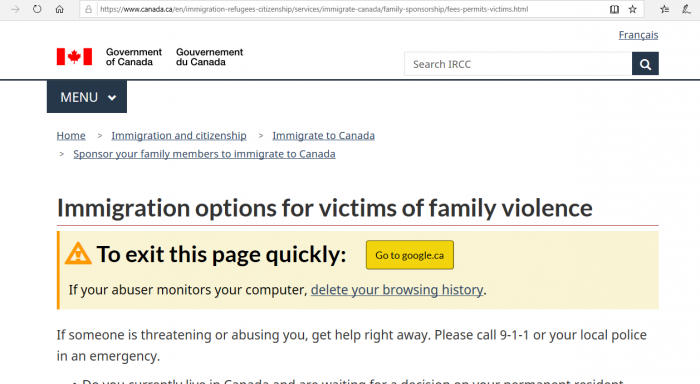Reload the page with the refresh icon
The width and height of the screenshot is (700, 384).
click(37, 9)
